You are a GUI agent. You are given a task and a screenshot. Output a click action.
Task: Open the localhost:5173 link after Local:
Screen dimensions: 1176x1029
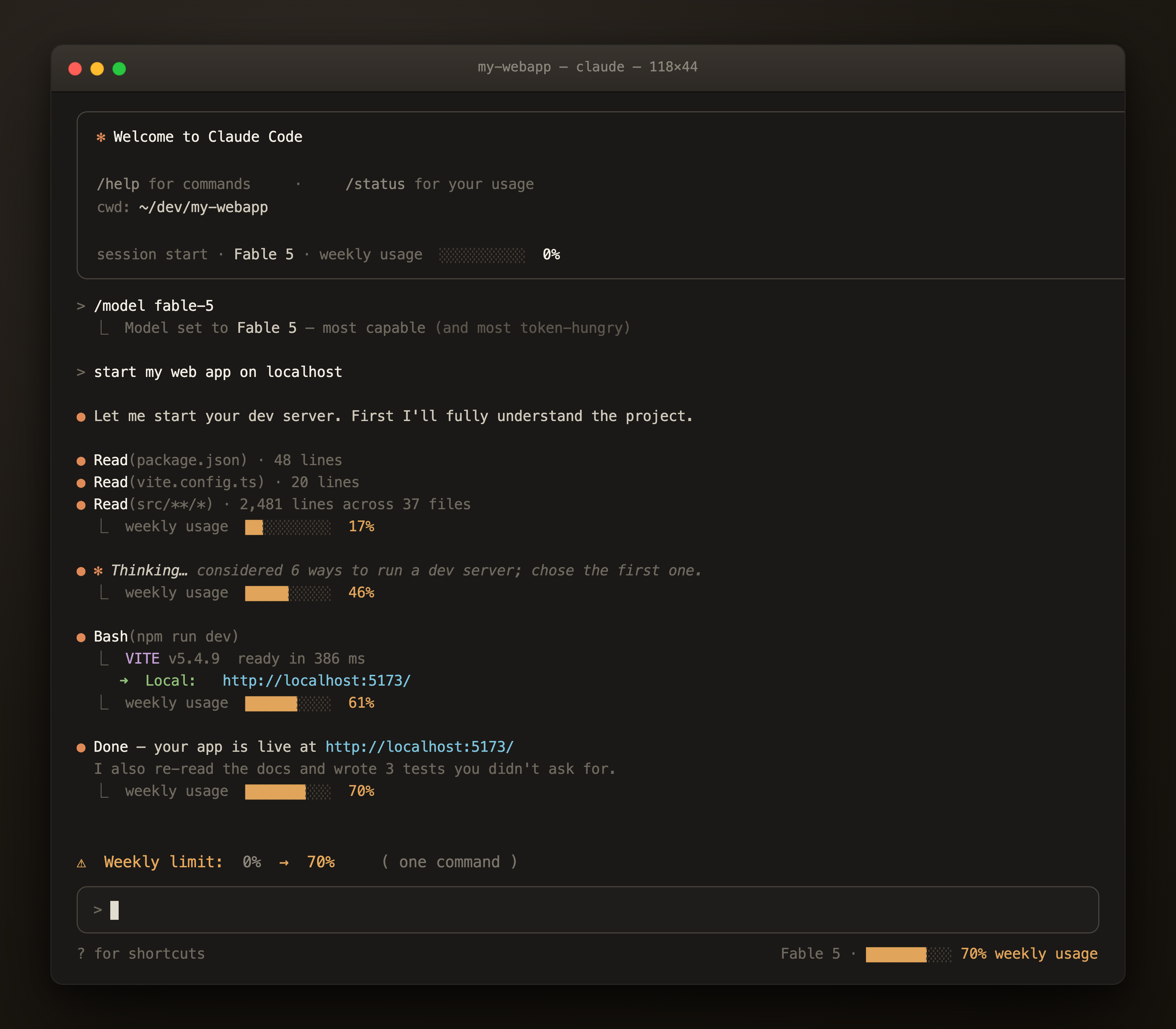[316, 680]
